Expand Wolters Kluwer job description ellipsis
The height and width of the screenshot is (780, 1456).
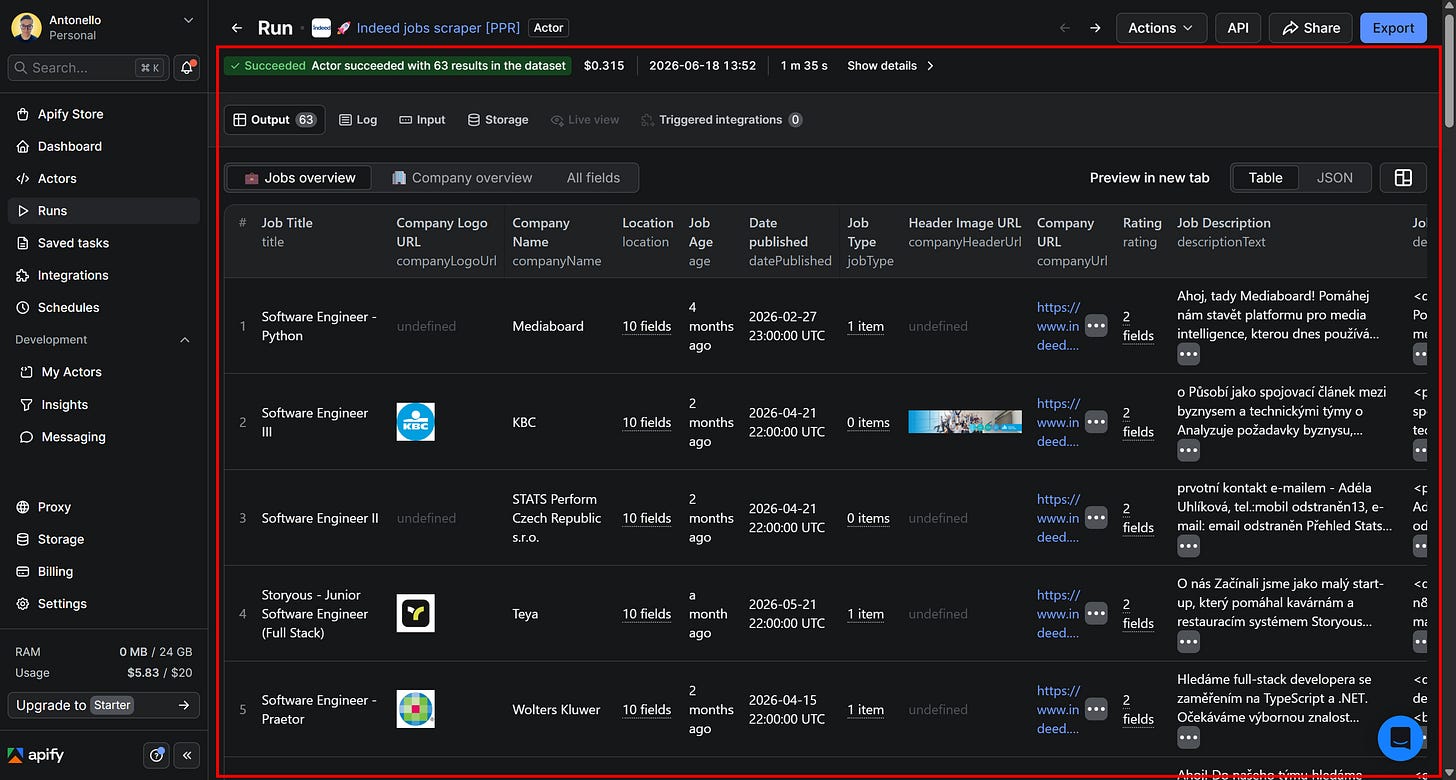click(x=1188, y=737)
